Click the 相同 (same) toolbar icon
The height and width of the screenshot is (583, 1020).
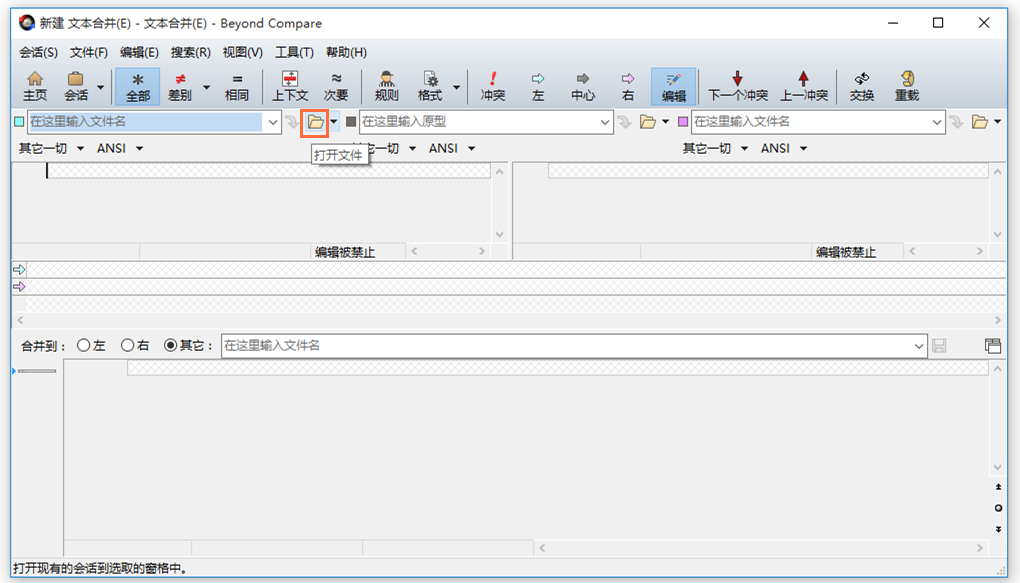pyautogui.click(x=237, y=86)
